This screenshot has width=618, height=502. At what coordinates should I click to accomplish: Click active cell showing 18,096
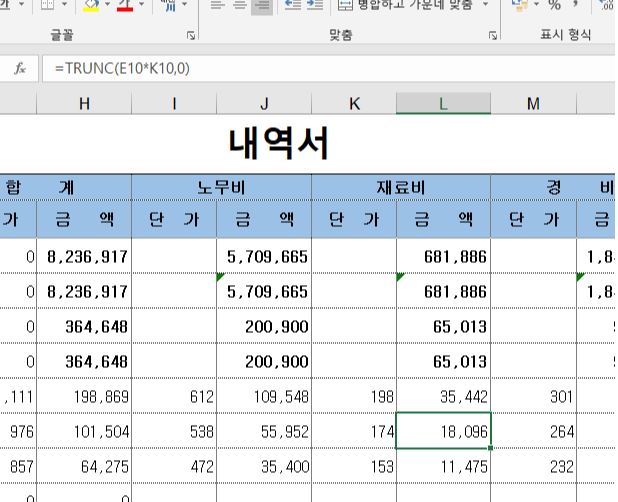pyautogui.click(x=443, y=431)
